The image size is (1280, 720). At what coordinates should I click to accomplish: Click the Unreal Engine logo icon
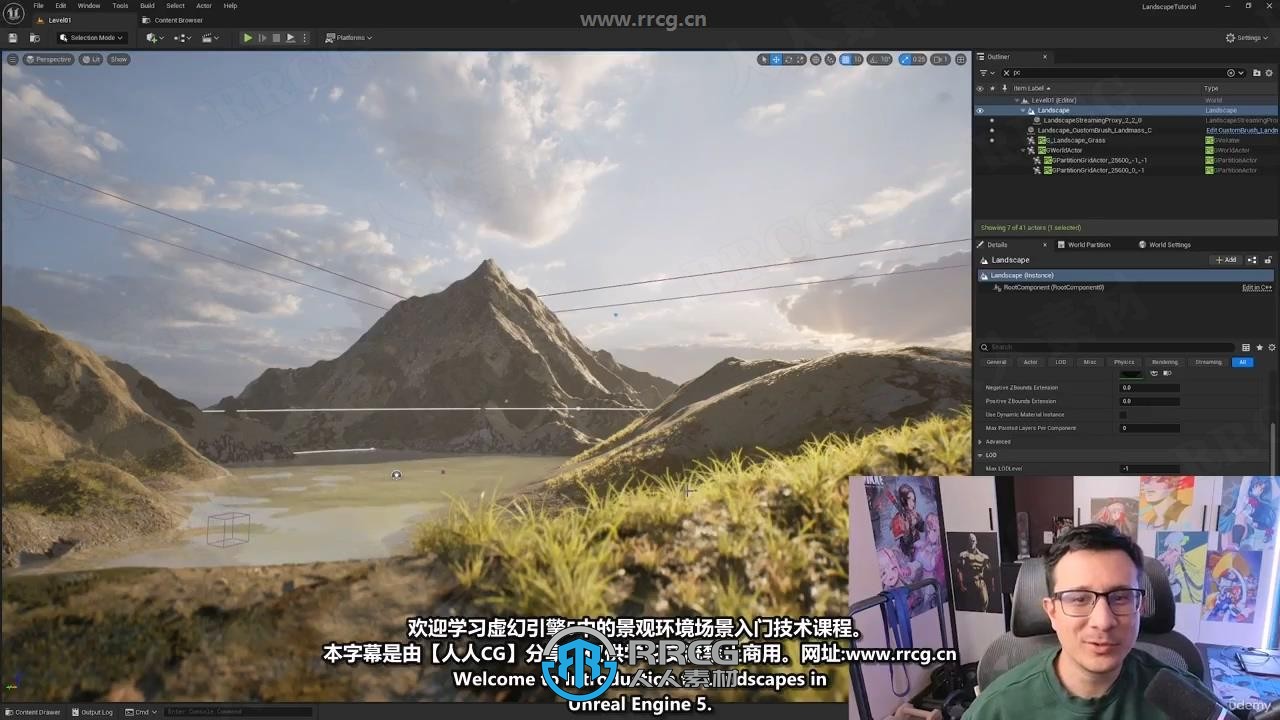click(13, 12)
